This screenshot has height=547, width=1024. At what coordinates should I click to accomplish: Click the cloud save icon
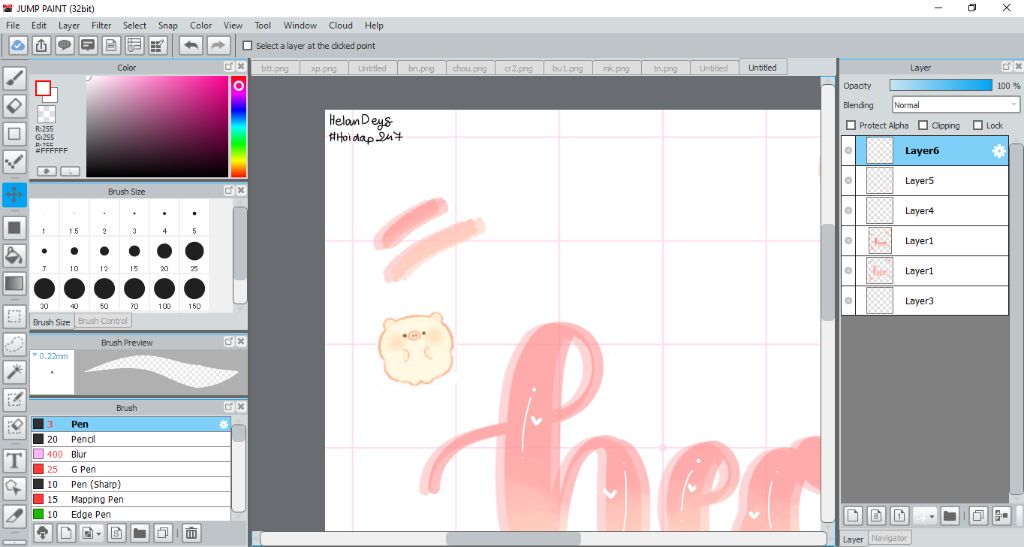click(18, 46)
